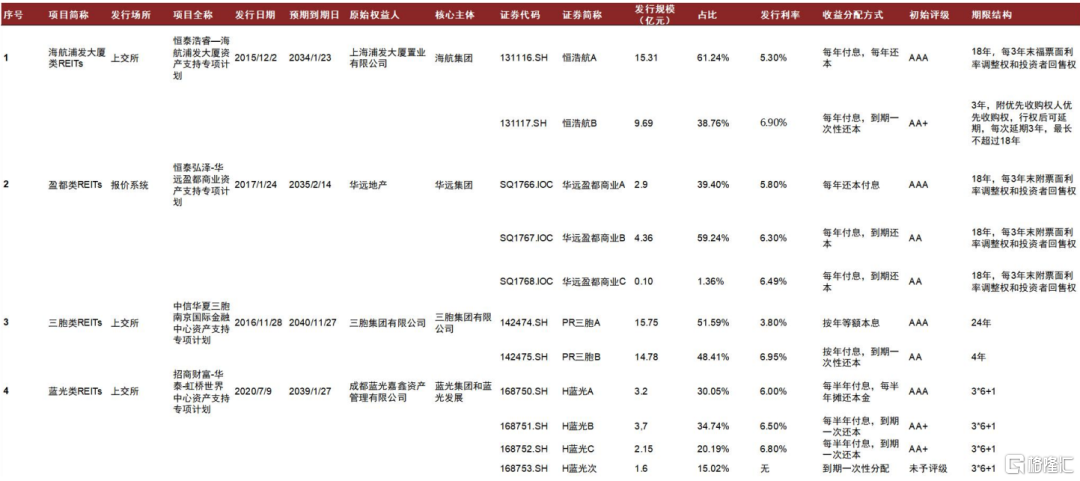The image size is (1080, 481).
Task: Click the 3.80% interest rate cell
Action: click(773, 323)
